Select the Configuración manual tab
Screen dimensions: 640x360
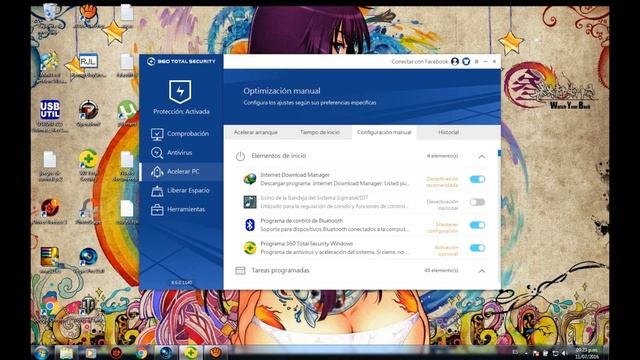coord(384,132)
